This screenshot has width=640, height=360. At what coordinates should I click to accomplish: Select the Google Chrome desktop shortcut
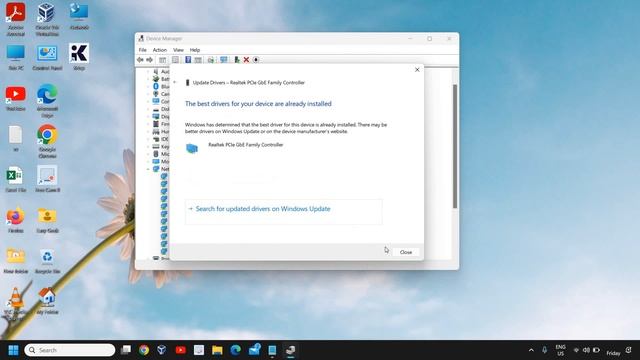pos(47,141)
